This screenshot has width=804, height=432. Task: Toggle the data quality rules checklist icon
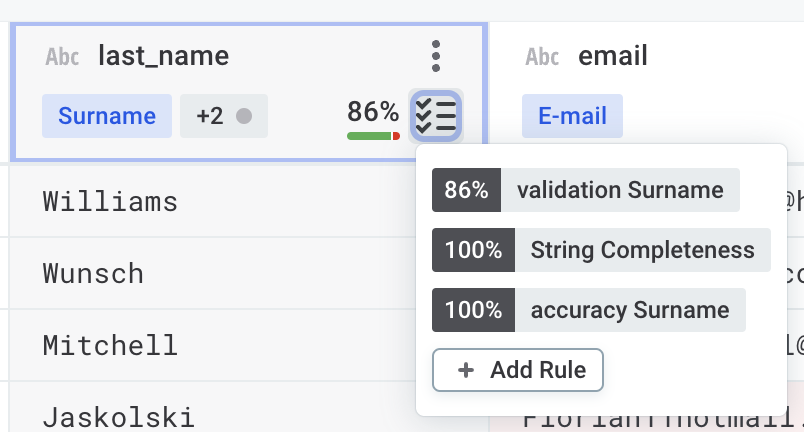(436, 115)
